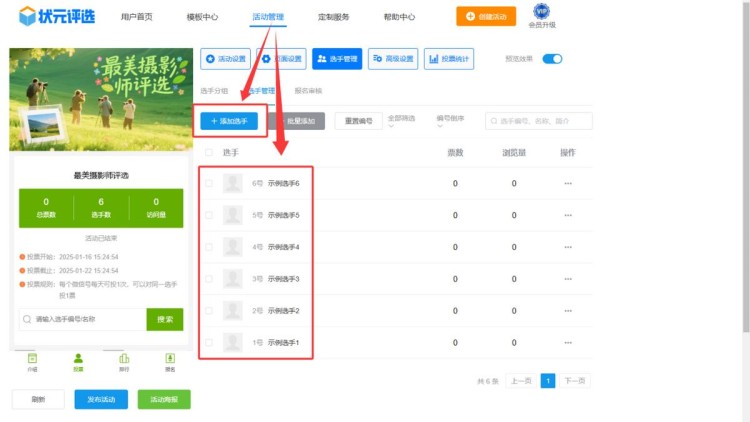Open the 排行 ranking icon in preview
This screenshot has height=422, width=750.
[124, 359]
